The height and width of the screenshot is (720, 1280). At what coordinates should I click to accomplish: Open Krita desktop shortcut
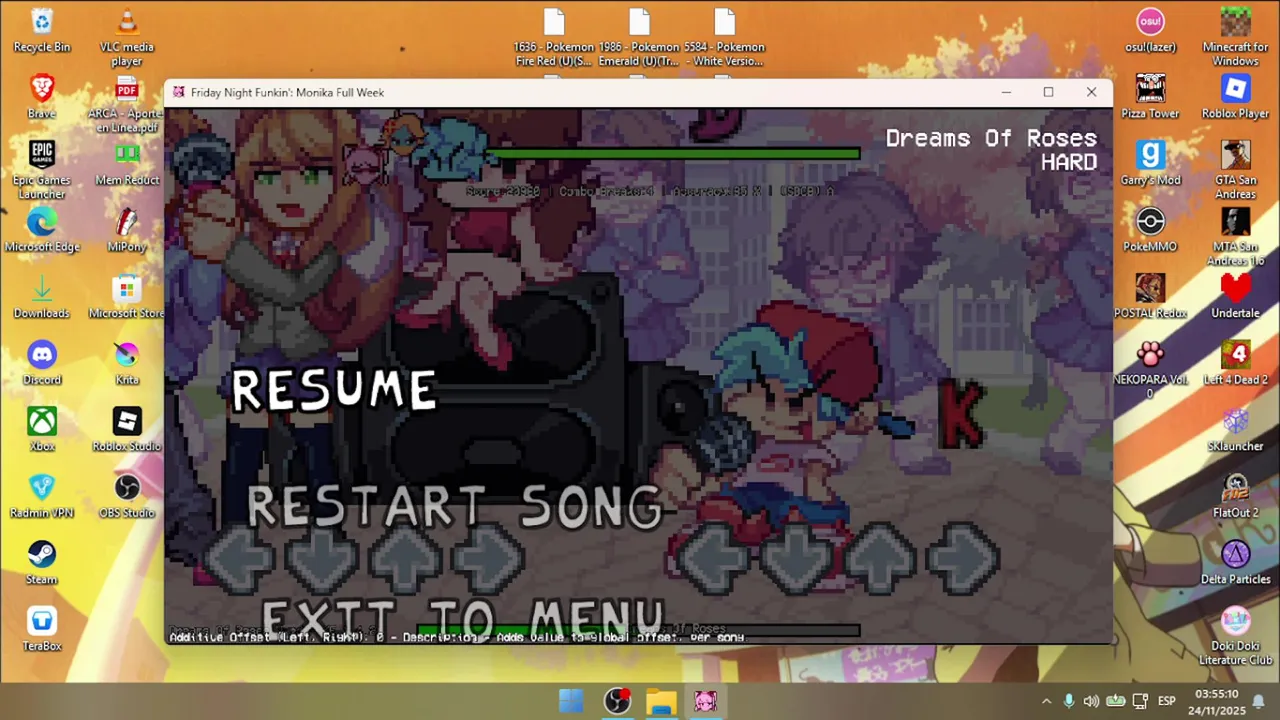[127, 362]
